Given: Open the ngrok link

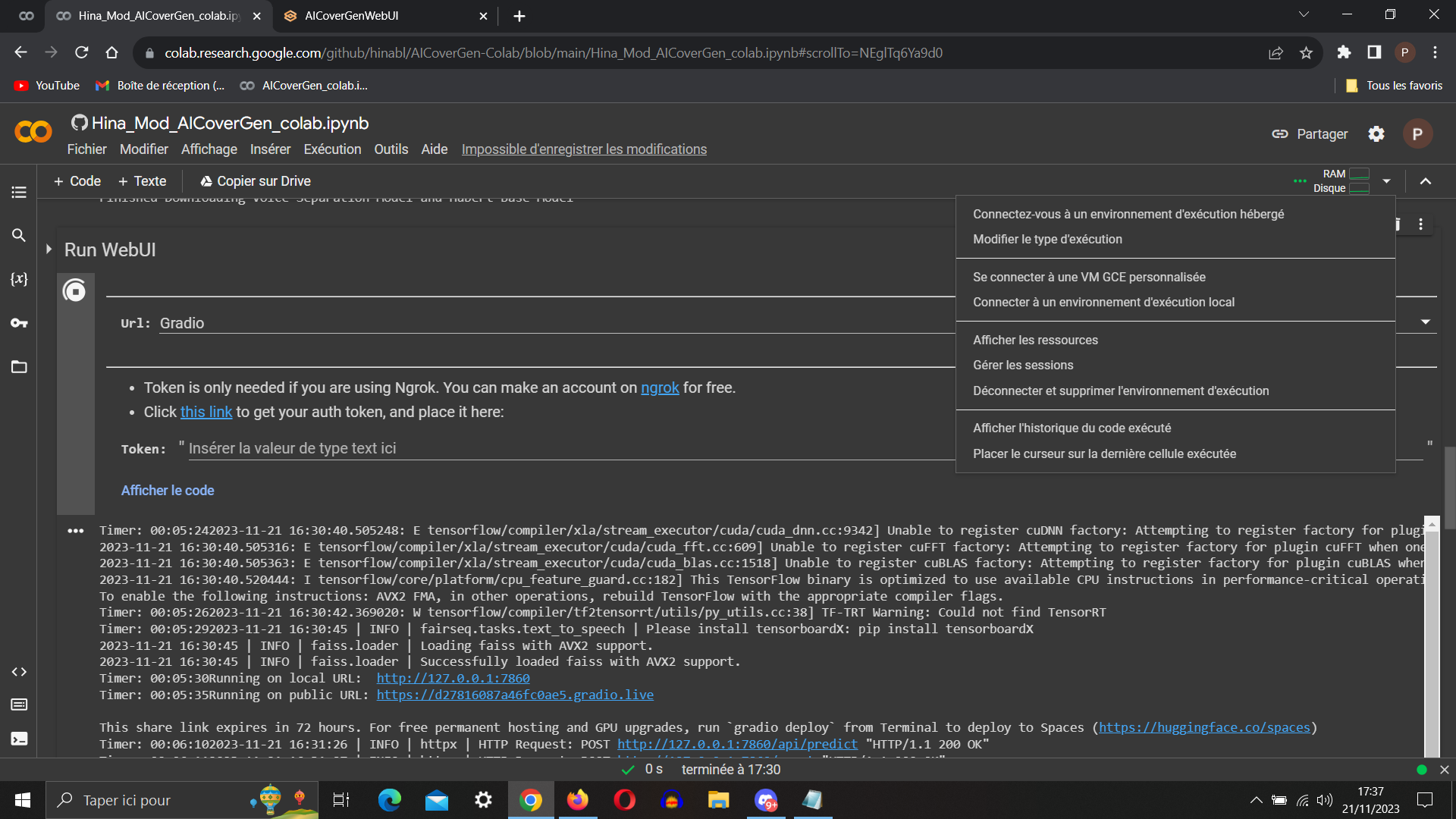Looking at the screenshot, I should click(660, 388).
